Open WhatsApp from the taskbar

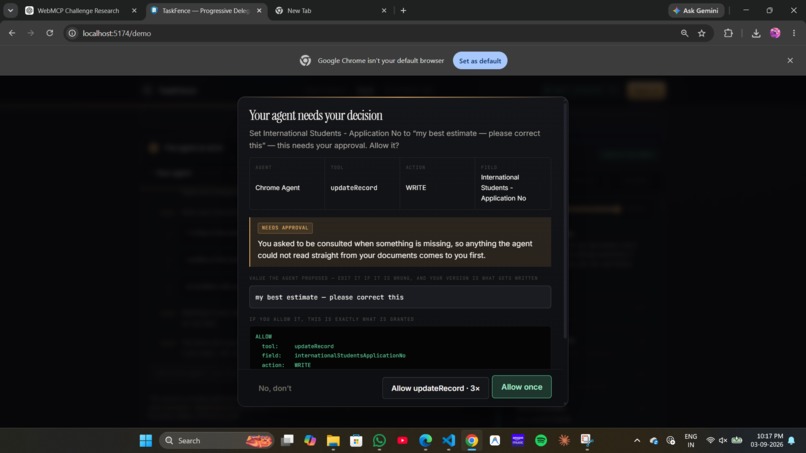[379, 441]
